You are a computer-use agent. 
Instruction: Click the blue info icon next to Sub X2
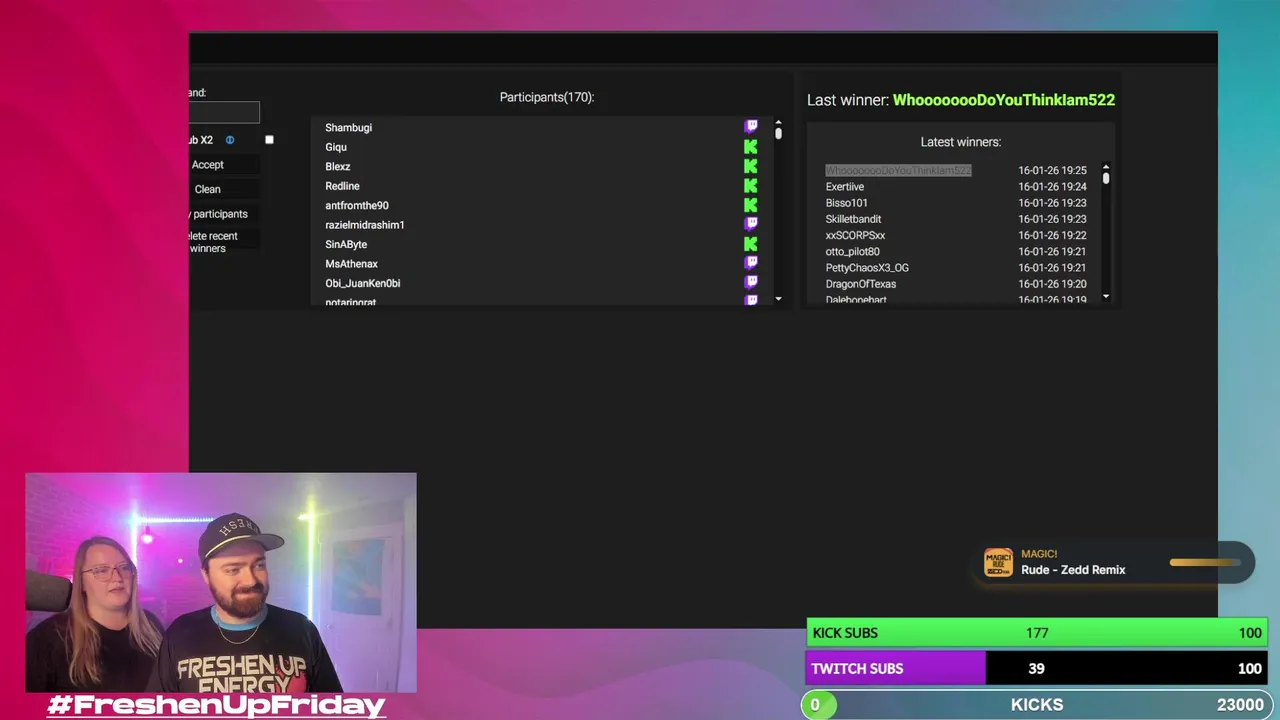tap(229, 140)
